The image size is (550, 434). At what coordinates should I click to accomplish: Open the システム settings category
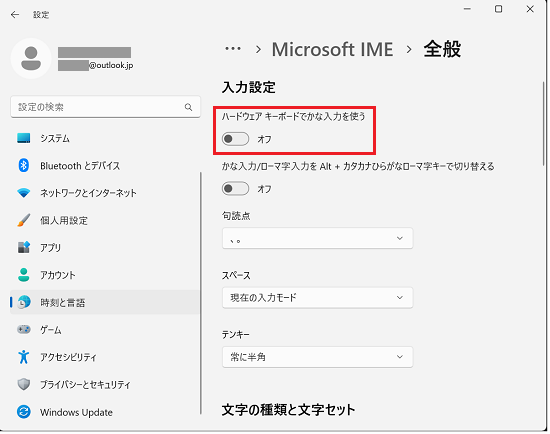pos(105,138)
